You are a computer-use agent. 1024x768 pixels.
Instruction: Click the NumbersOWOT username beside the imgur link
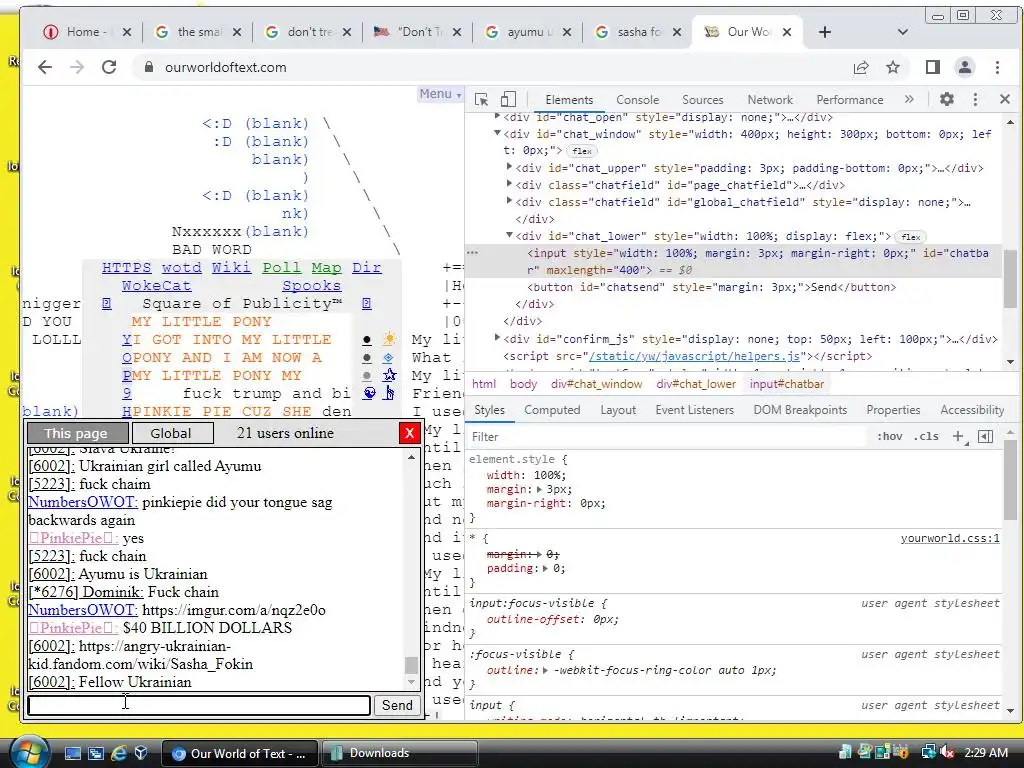(83, 610)
